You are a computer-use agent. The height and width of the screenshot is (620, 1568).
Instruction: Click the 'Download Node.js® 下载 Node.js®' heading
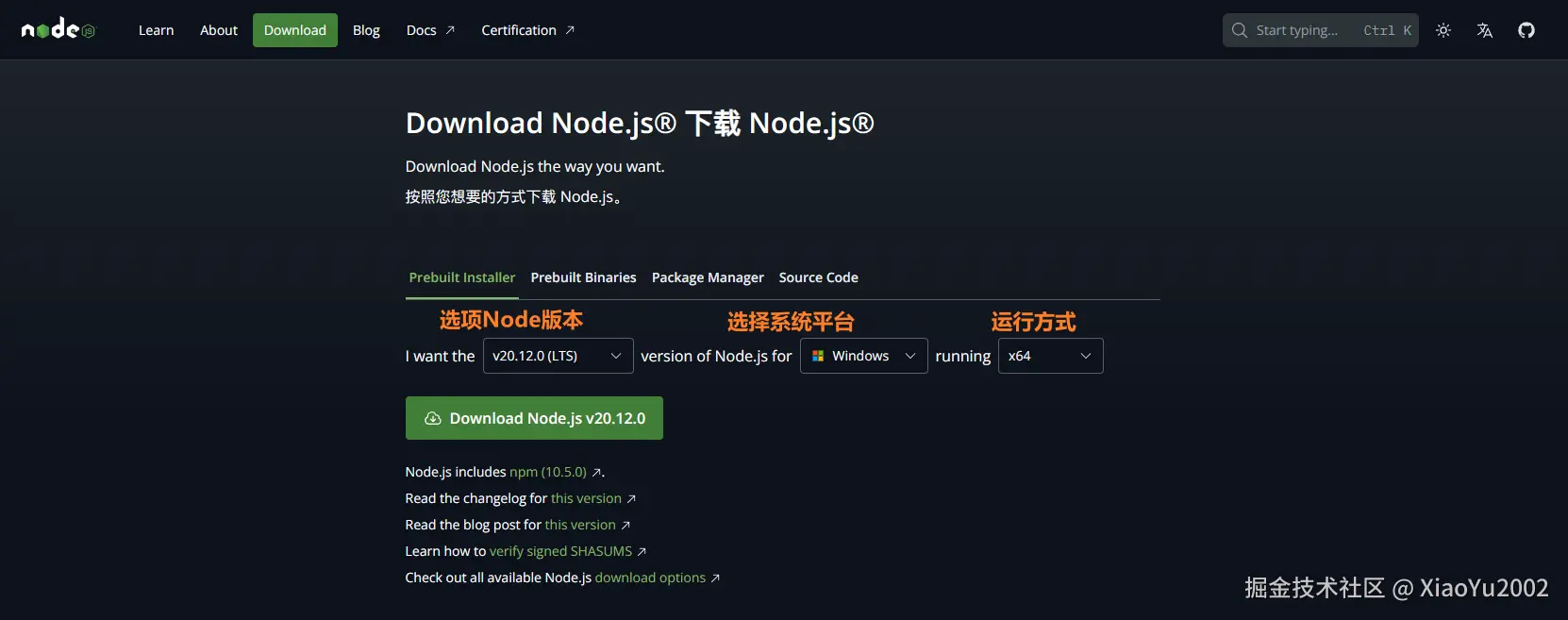(640, 123)
